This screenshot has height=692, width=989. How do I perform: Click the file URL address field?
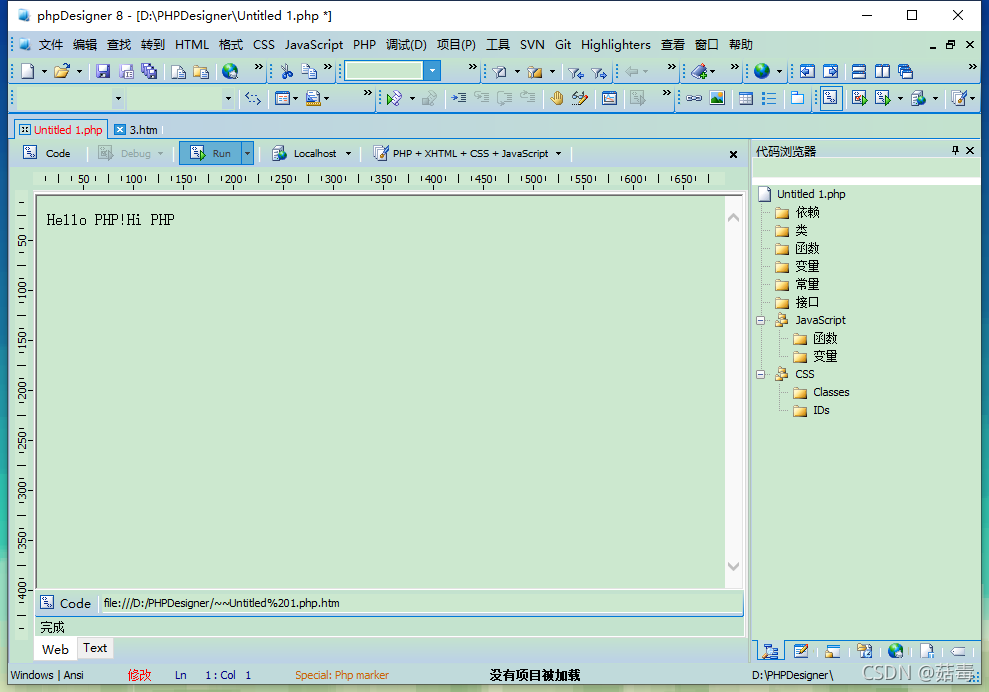click(421, 603)
